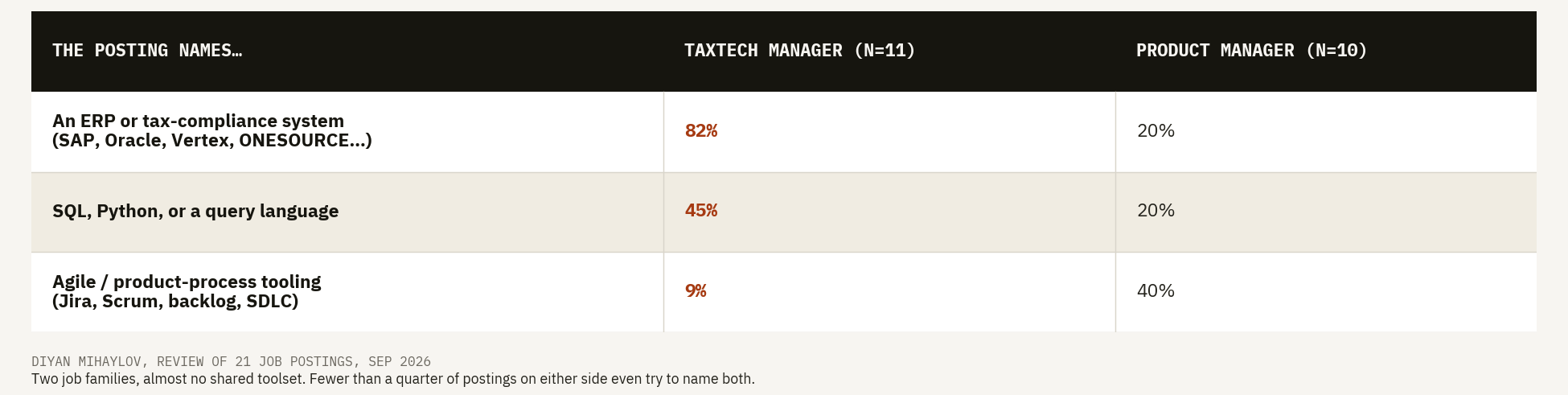This screenshot has height=395, width=1568.
Task: Click the 20% cell in the SQL row
Action: (1326, 212)
